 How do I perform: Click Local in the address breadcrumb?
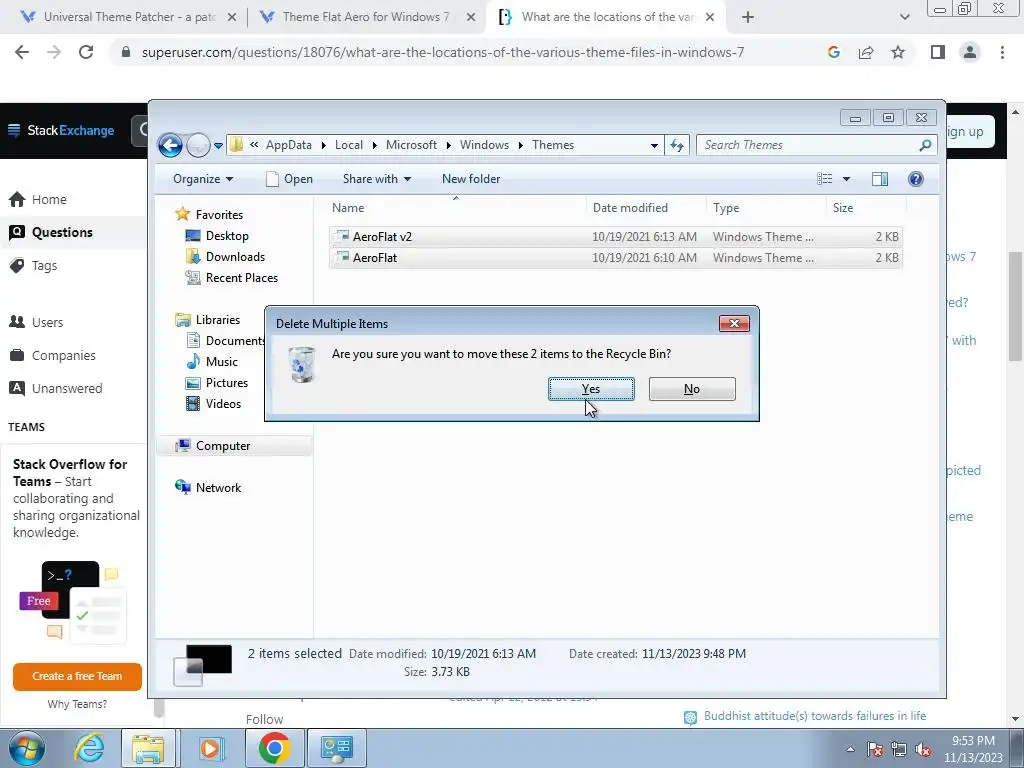(349, 145)
